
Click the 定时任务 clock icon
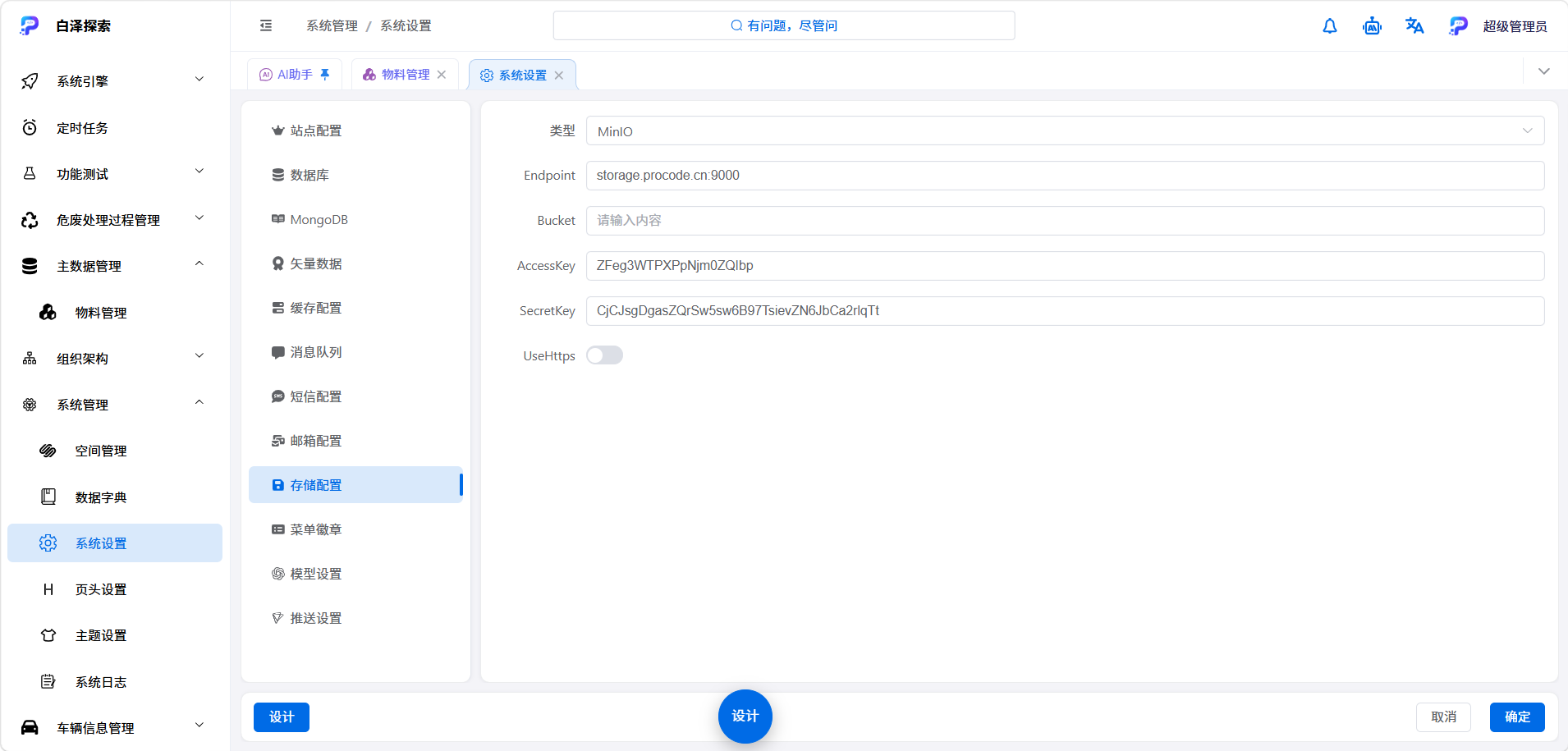coord(30,127)
